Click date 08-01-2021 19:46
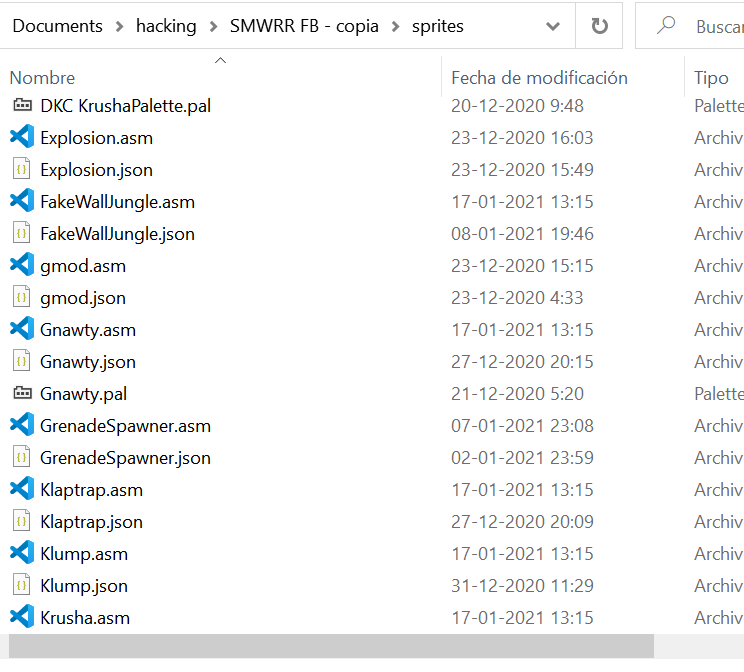The image size is (744, 672). [x=522, y=234]
